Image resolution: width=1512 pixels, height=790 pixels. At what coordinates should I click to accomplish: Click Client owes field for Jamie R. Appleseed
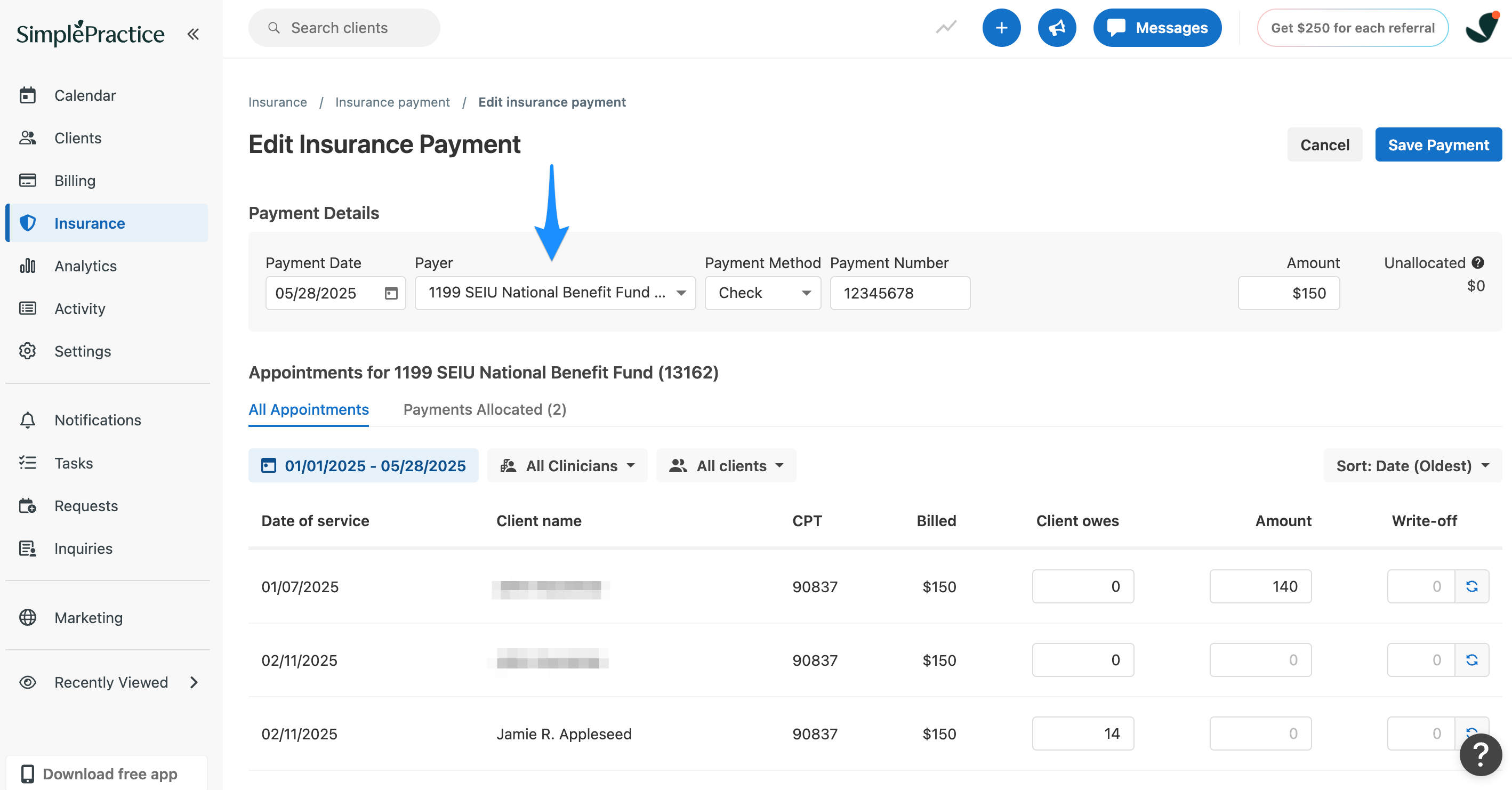point(1083,733)
